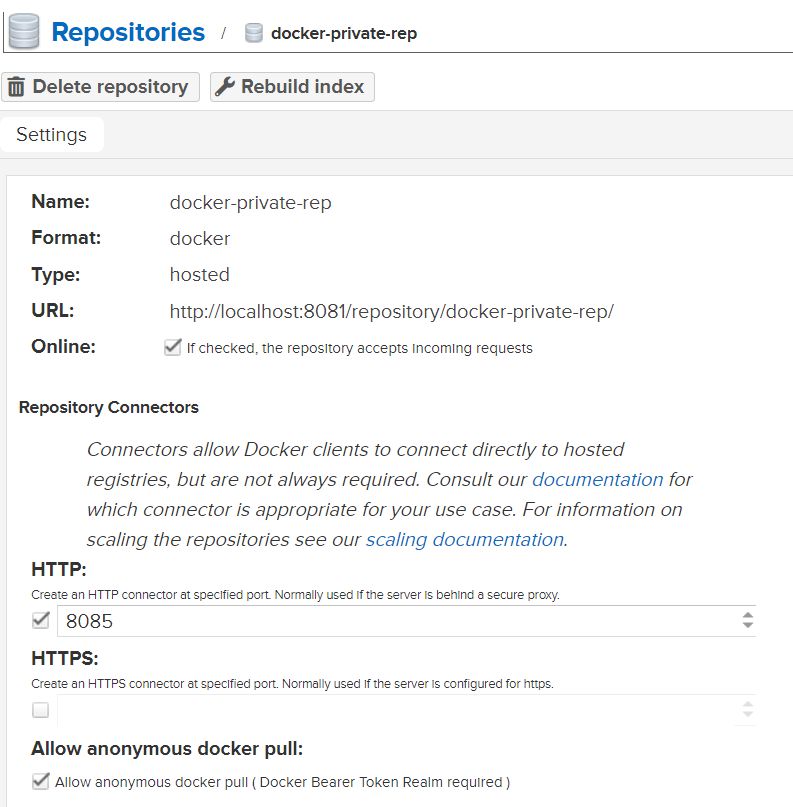The image size is (793, 807).
Task: Decrease HTTP port with the down arrow
Action: (747, 626)
